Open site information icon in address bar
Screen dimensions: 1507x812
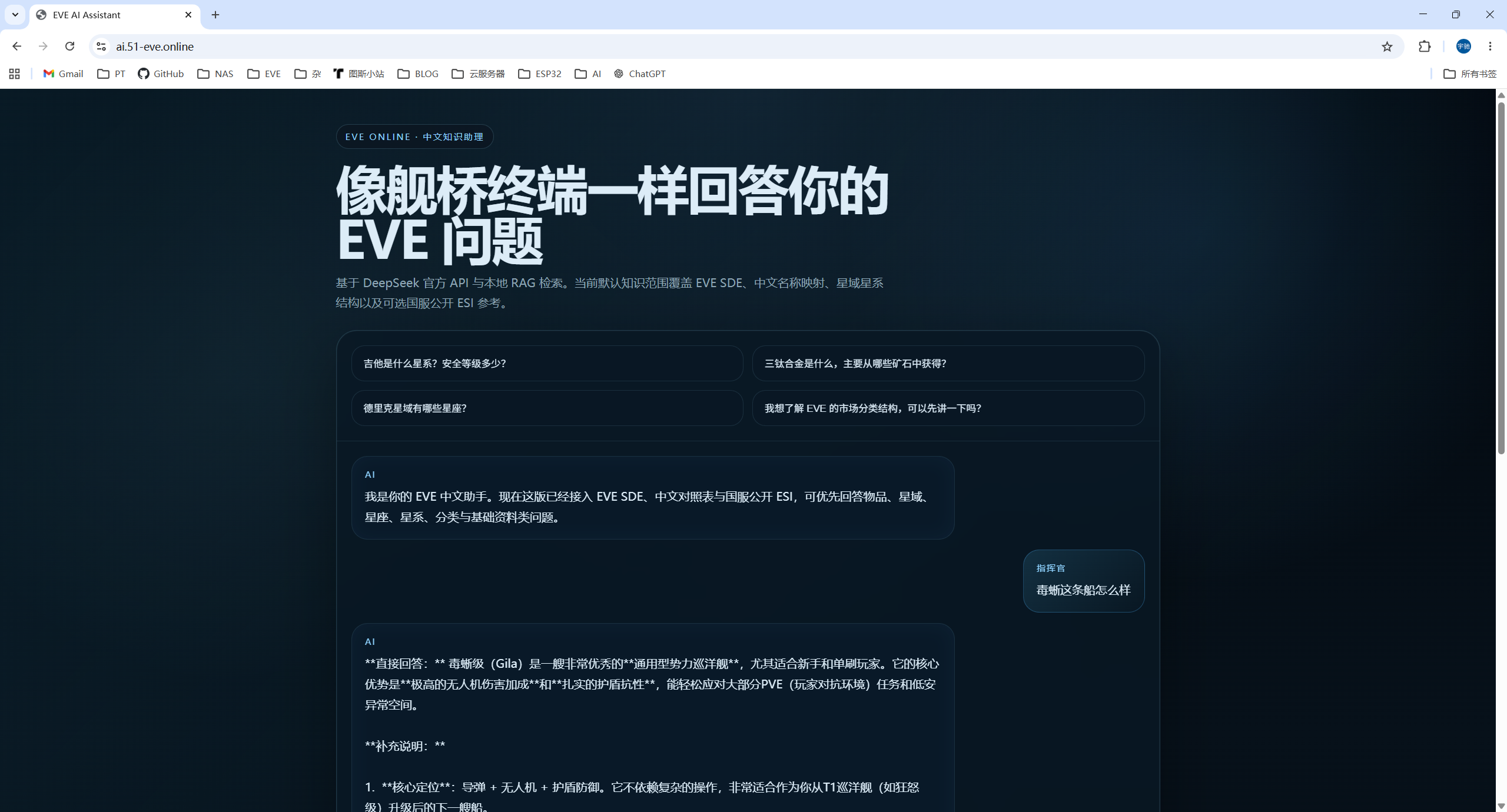tap(101, 46)
